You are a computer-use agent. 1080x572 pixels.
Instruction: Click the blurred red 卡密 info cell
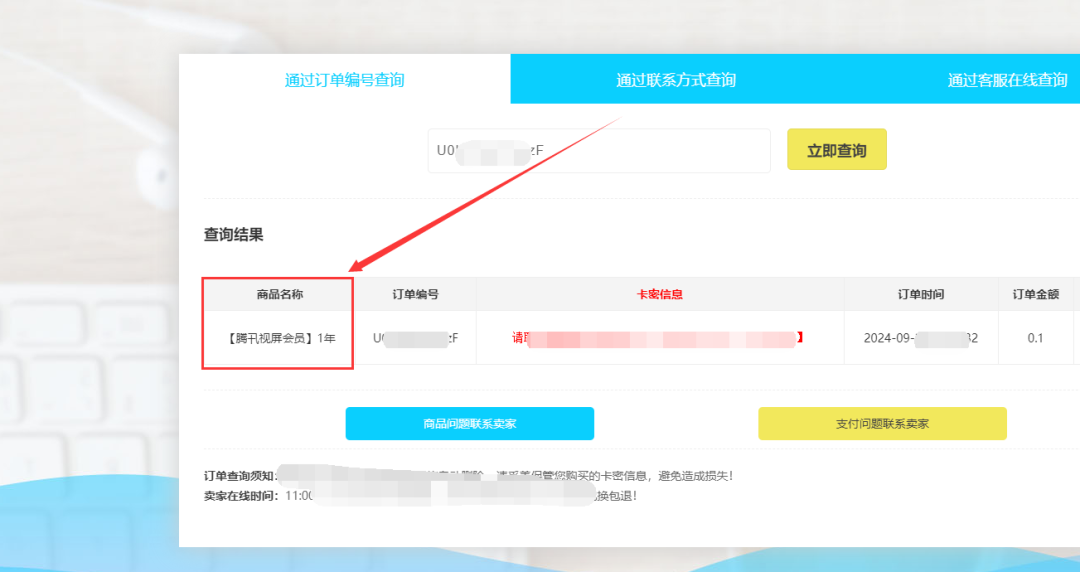click(660, 338)
